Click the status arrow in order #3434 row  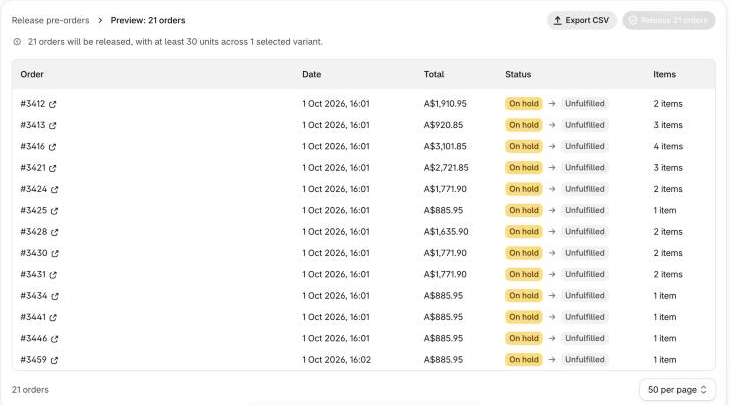point(552,296)
